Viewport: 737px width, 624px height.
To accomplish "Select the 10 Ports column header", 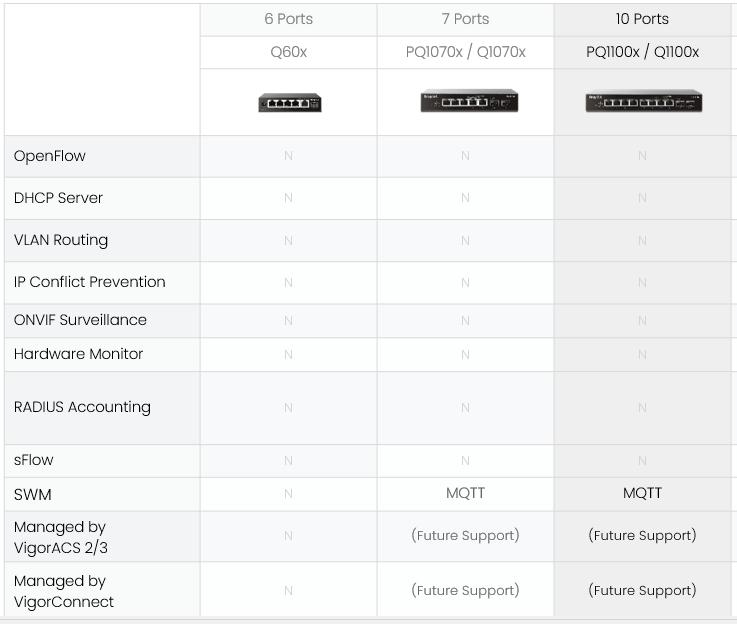I will (x=642, y=19).
